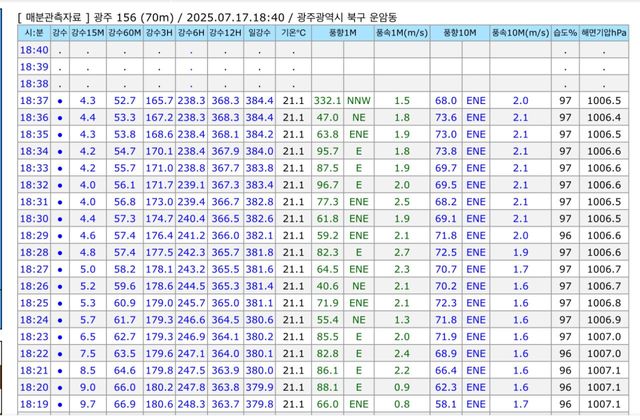Select the 18:31 time cell
The image size is (640, 420).
[34, 202]
